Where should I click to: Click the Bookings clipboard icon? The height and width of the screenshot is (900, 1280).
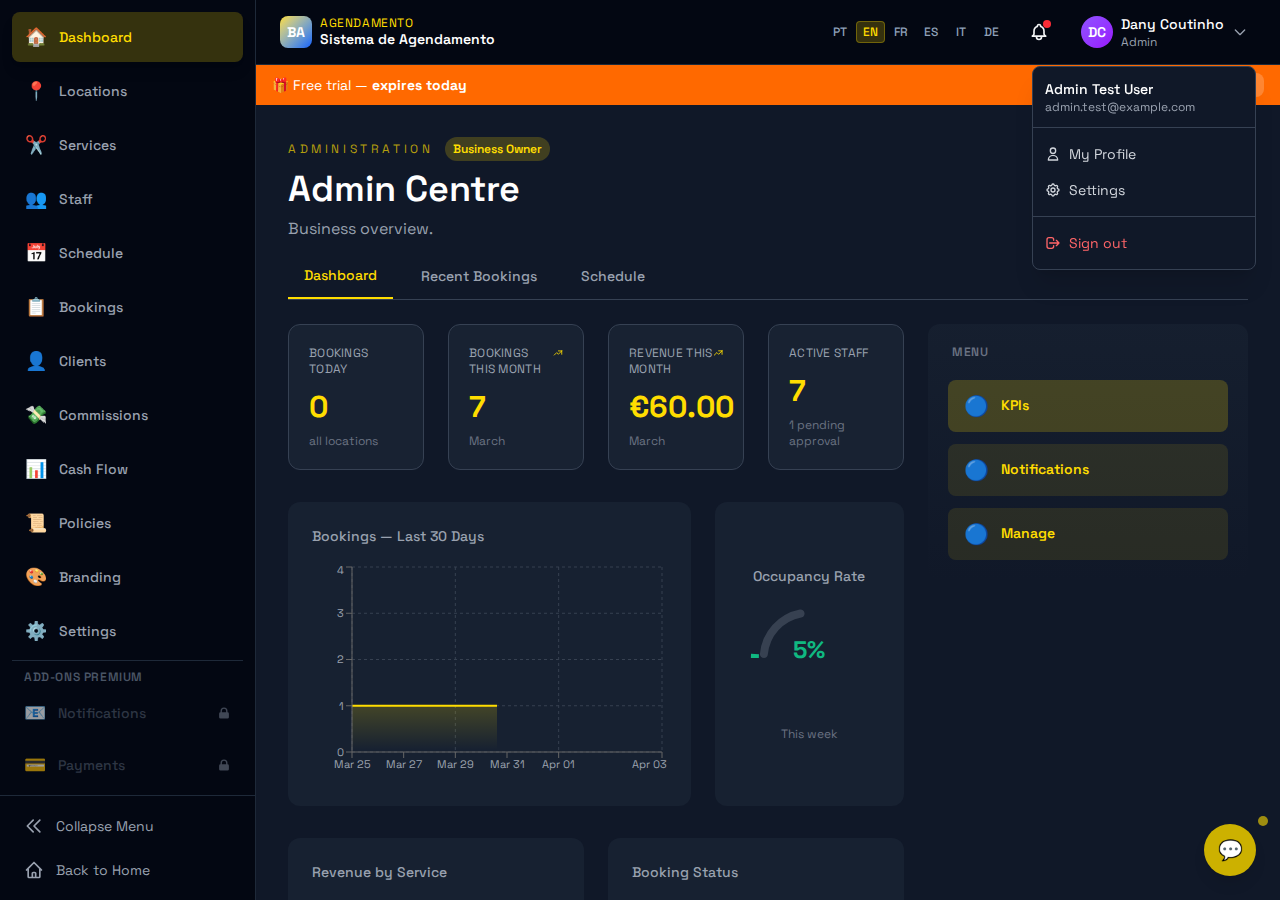36,307
